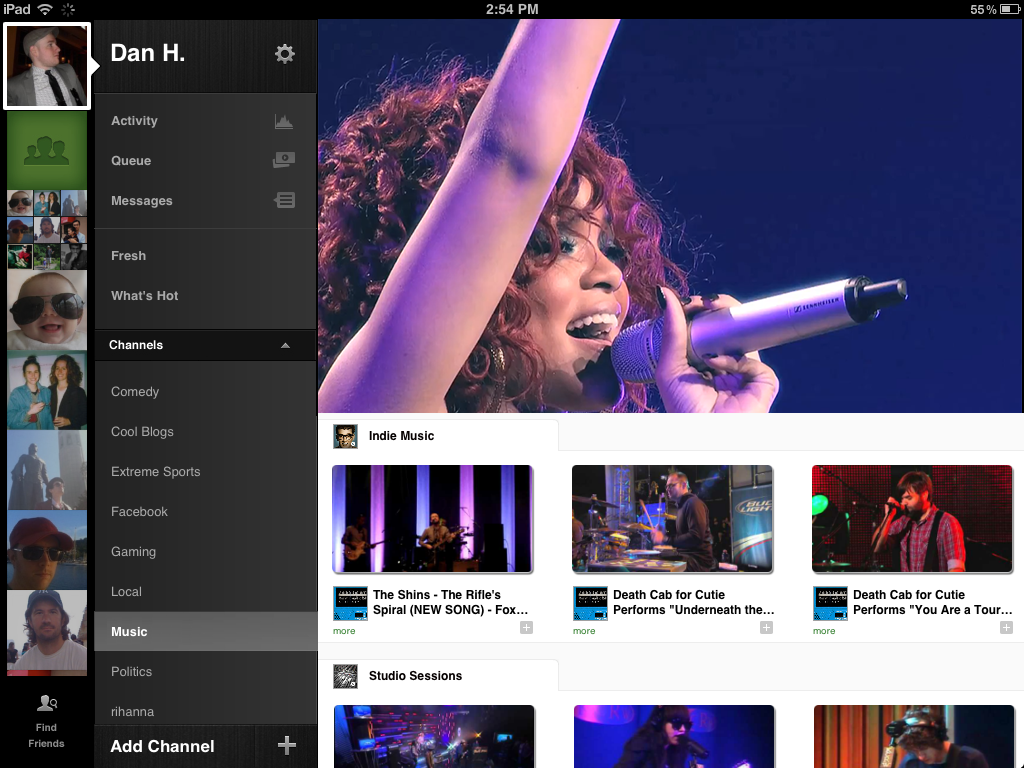Click the iPad battery indicator
1024x768 pixels.
click(1010, 9)
